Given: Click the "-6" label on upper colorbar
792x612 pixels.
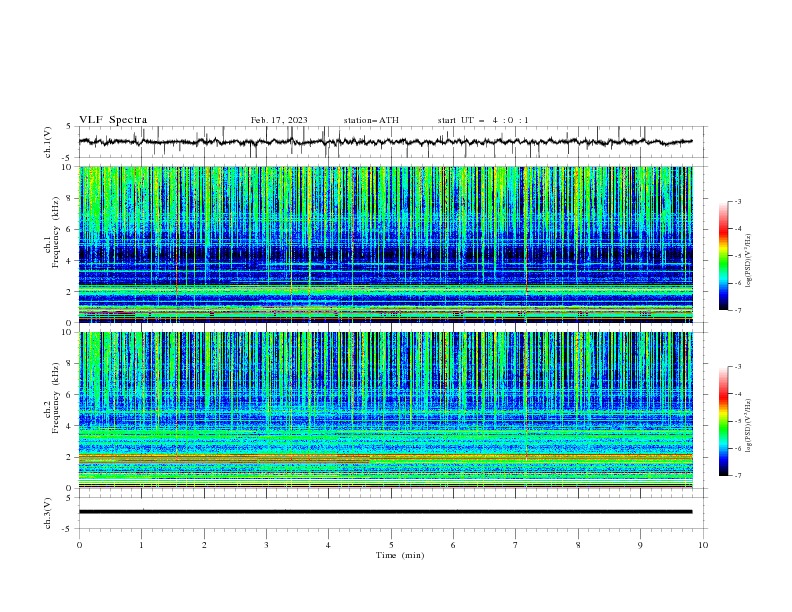Looking at the screenshot, I should tap(737, 283).
